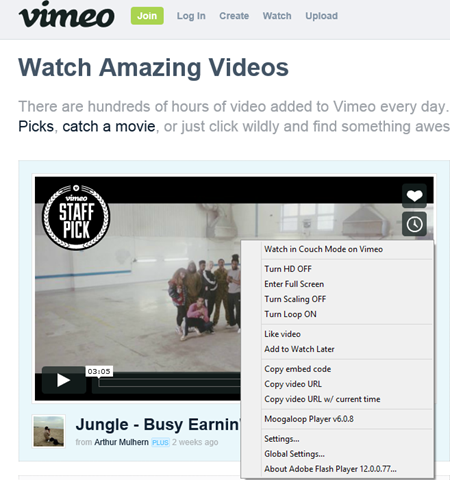Play the video with play button
450x480 pixels.
(63, 380)
